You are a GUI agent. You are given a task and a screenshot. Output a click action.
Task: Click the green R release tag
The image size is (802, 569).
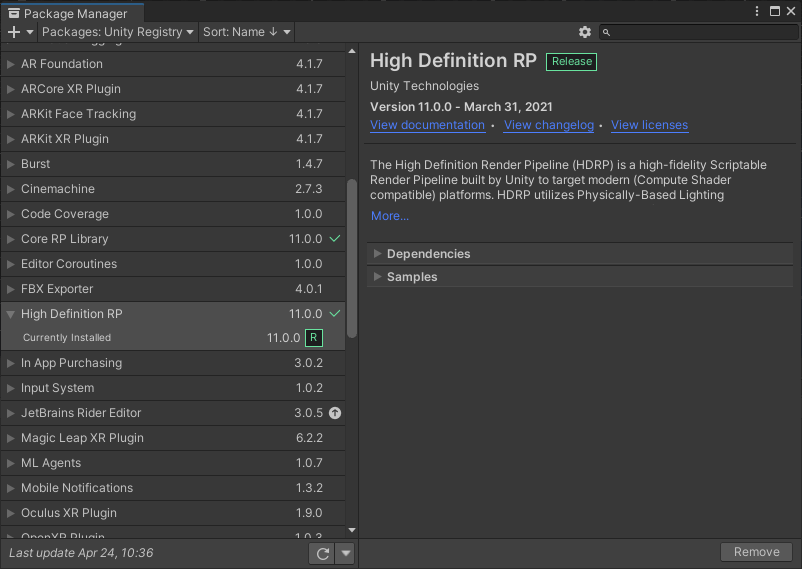[314, 338]
